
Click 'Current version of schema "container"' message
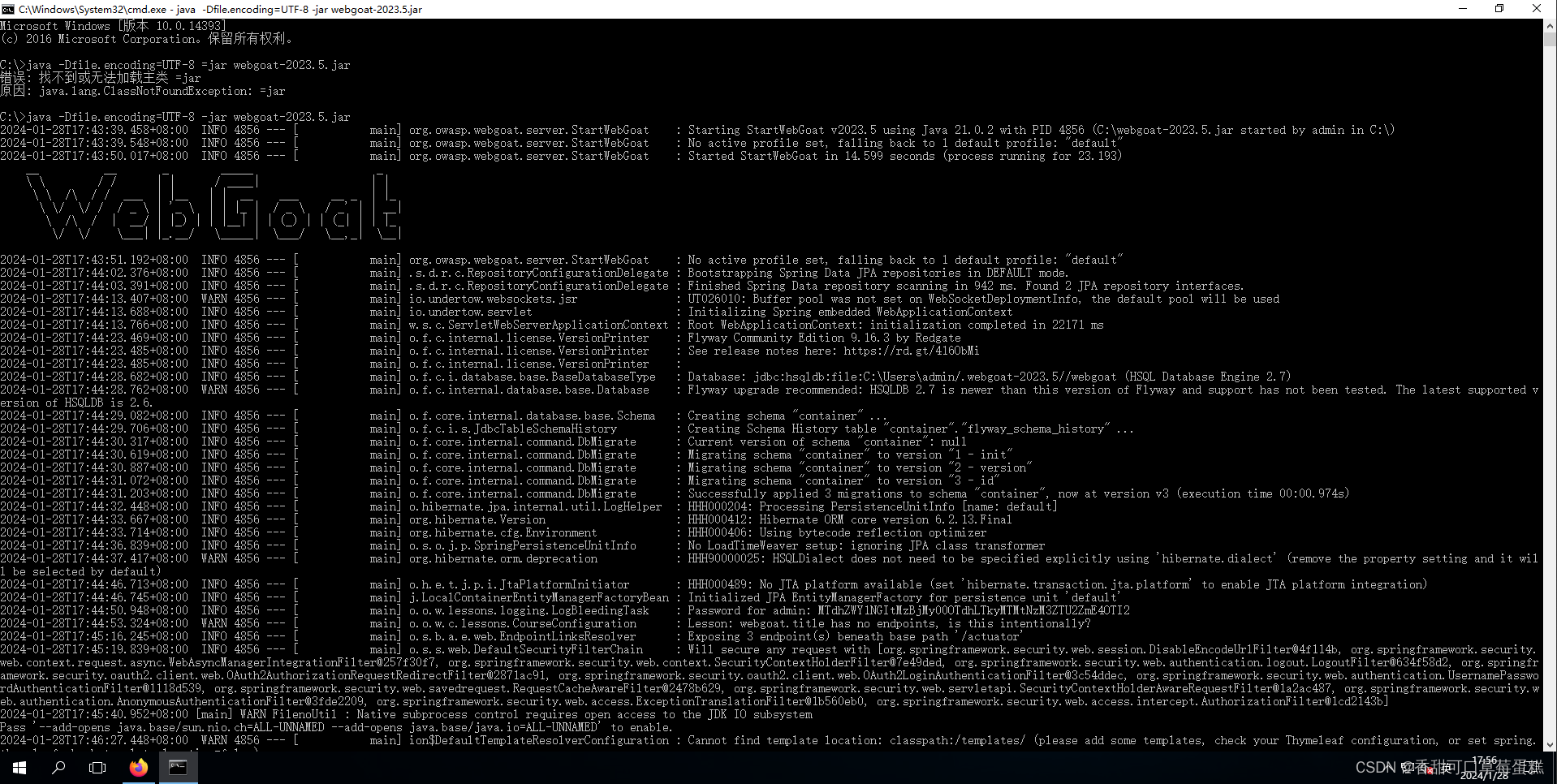tap(827, 442)
